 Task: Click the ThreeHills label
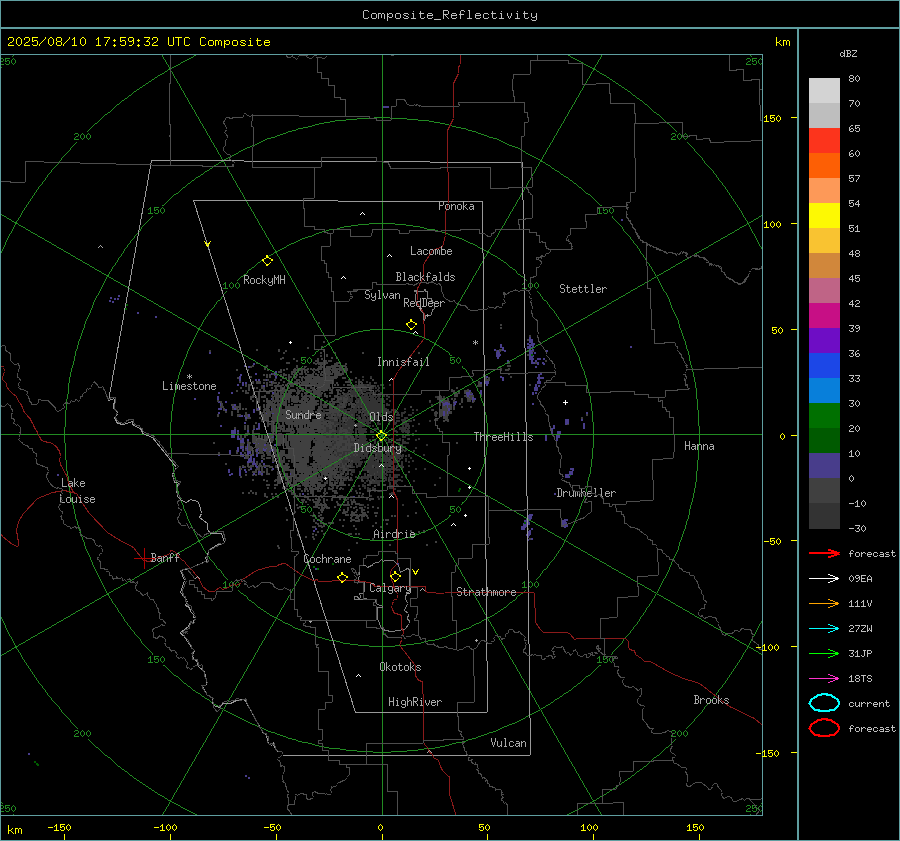click(x=503, y=437)
